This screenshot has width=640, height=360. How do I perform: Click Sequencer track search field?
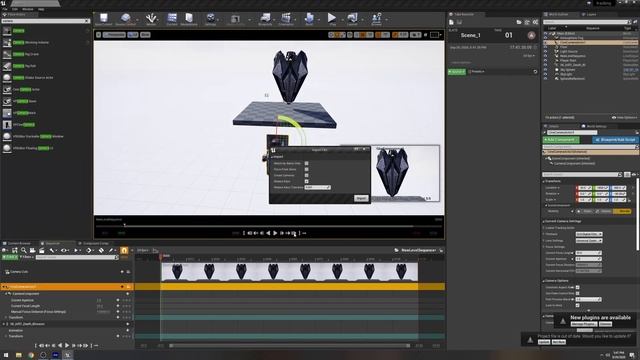click(77, 257)
